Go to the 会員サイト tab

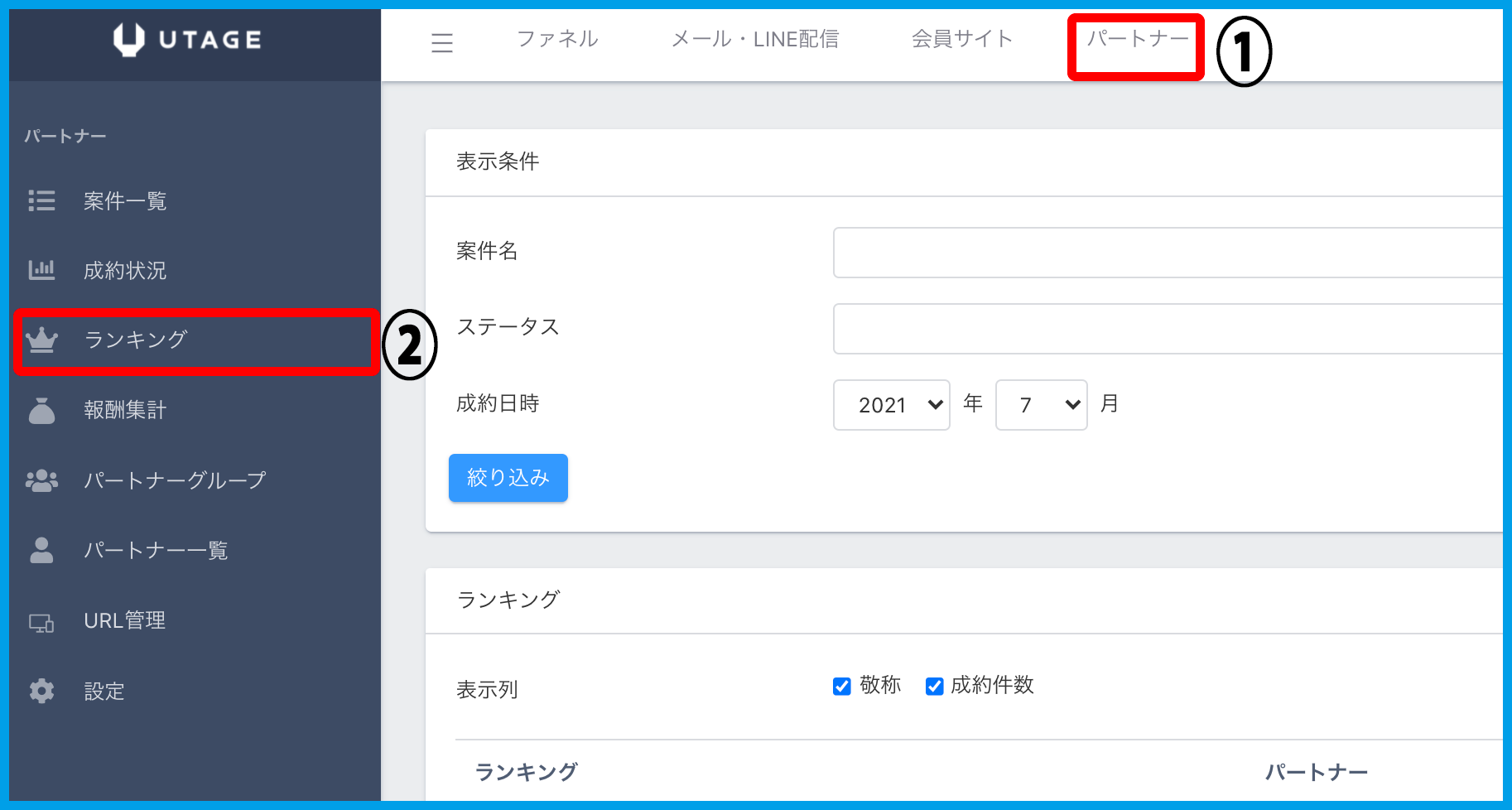(x=962, y=39)
